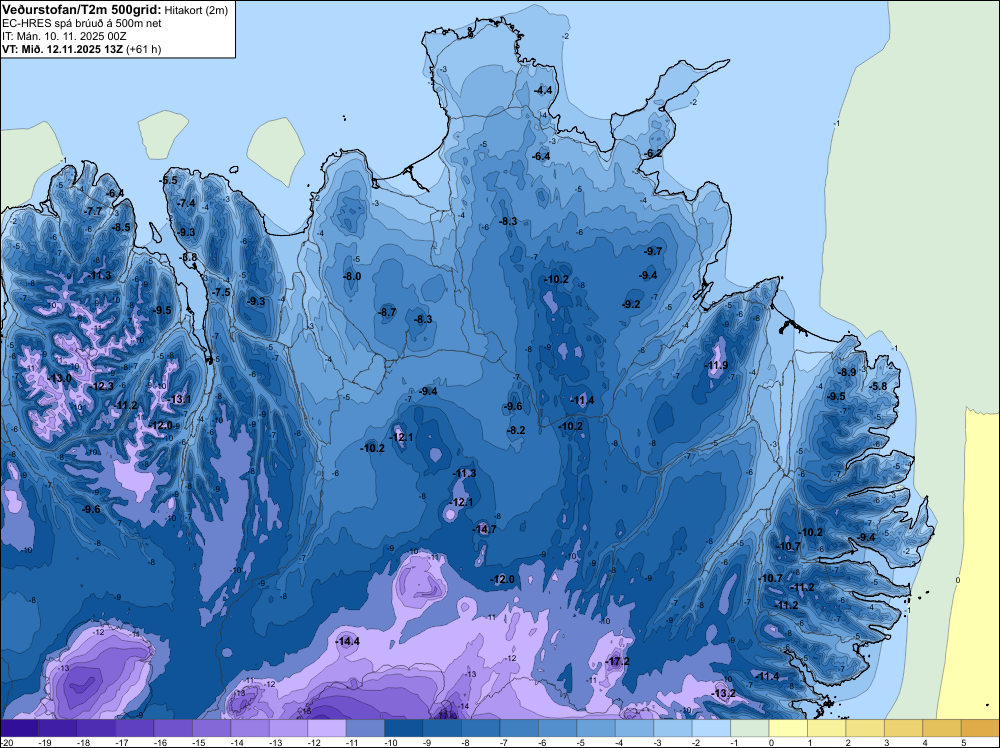Click the -11.9 temperature value

pyautogui.click(x=717, y=365)
